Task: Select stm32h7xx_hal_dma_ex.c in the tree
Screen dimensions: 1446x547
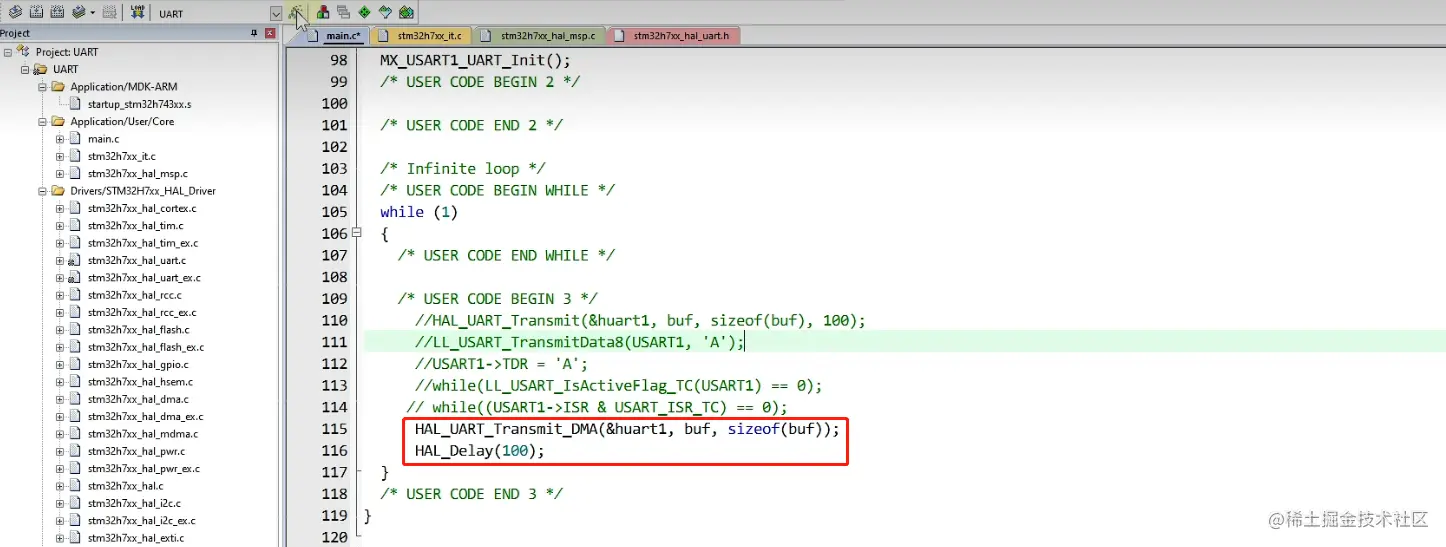Action: (x=145, y=417)
